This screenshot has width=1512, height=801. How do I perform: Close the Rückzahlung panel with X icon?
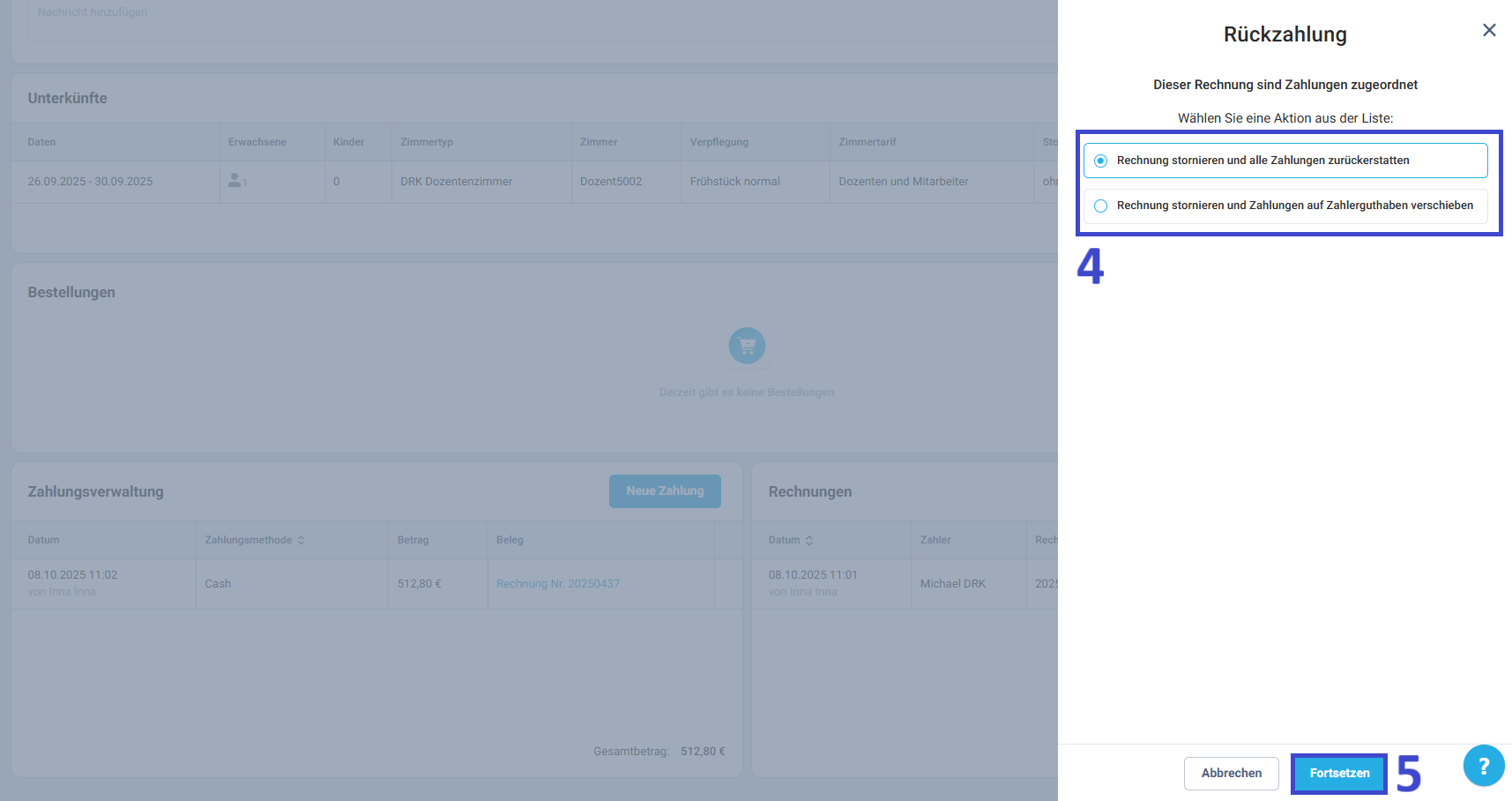click(1489, 30)
